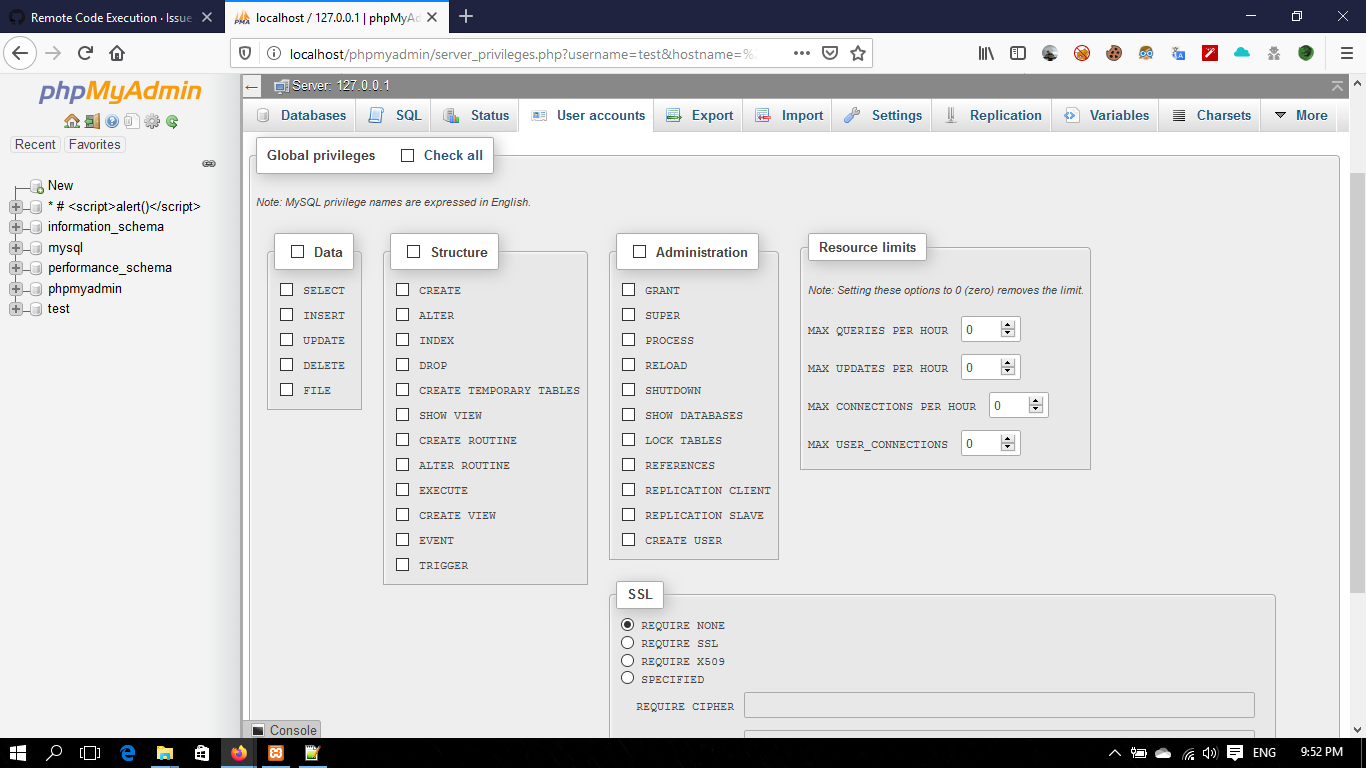Reload the navigation panel with green refresh icon

point(171,121)
